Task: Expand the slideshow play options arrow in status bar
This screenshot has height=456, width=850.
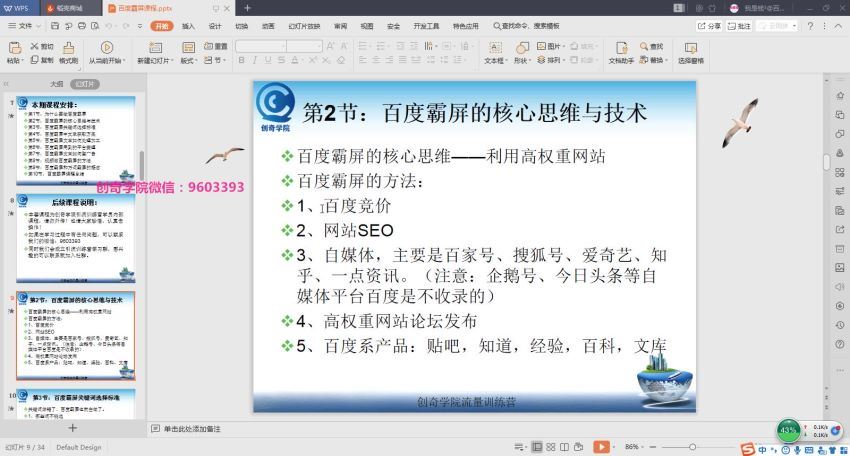Action: pos(614,447)
